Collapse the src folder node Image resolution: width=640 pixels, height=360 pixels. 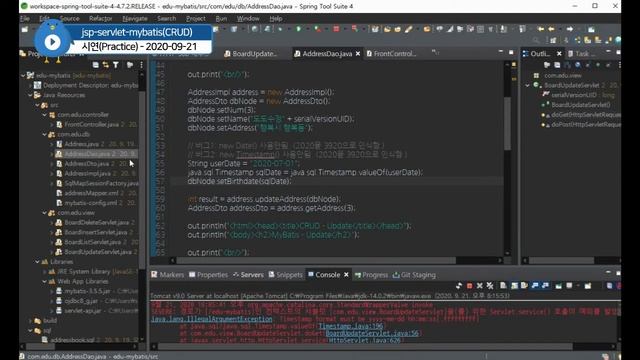tap(38, 105)
